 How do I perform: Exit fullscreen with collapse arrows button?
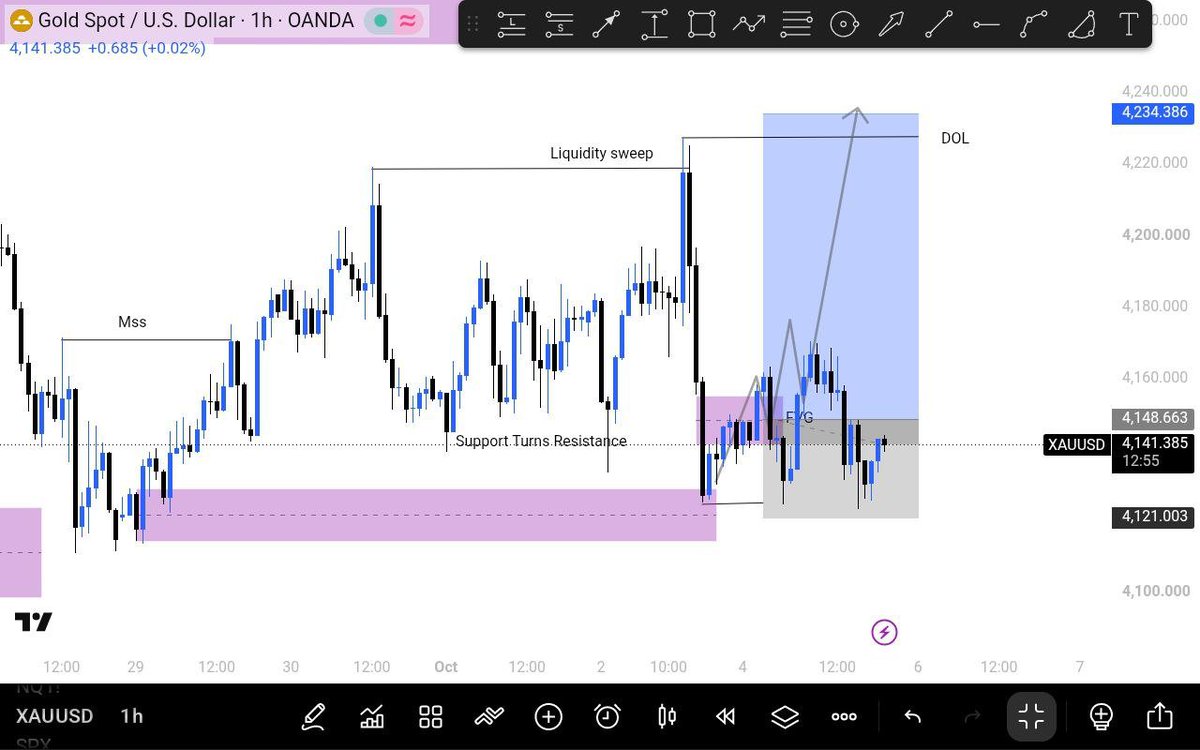tap(1031, 716)
